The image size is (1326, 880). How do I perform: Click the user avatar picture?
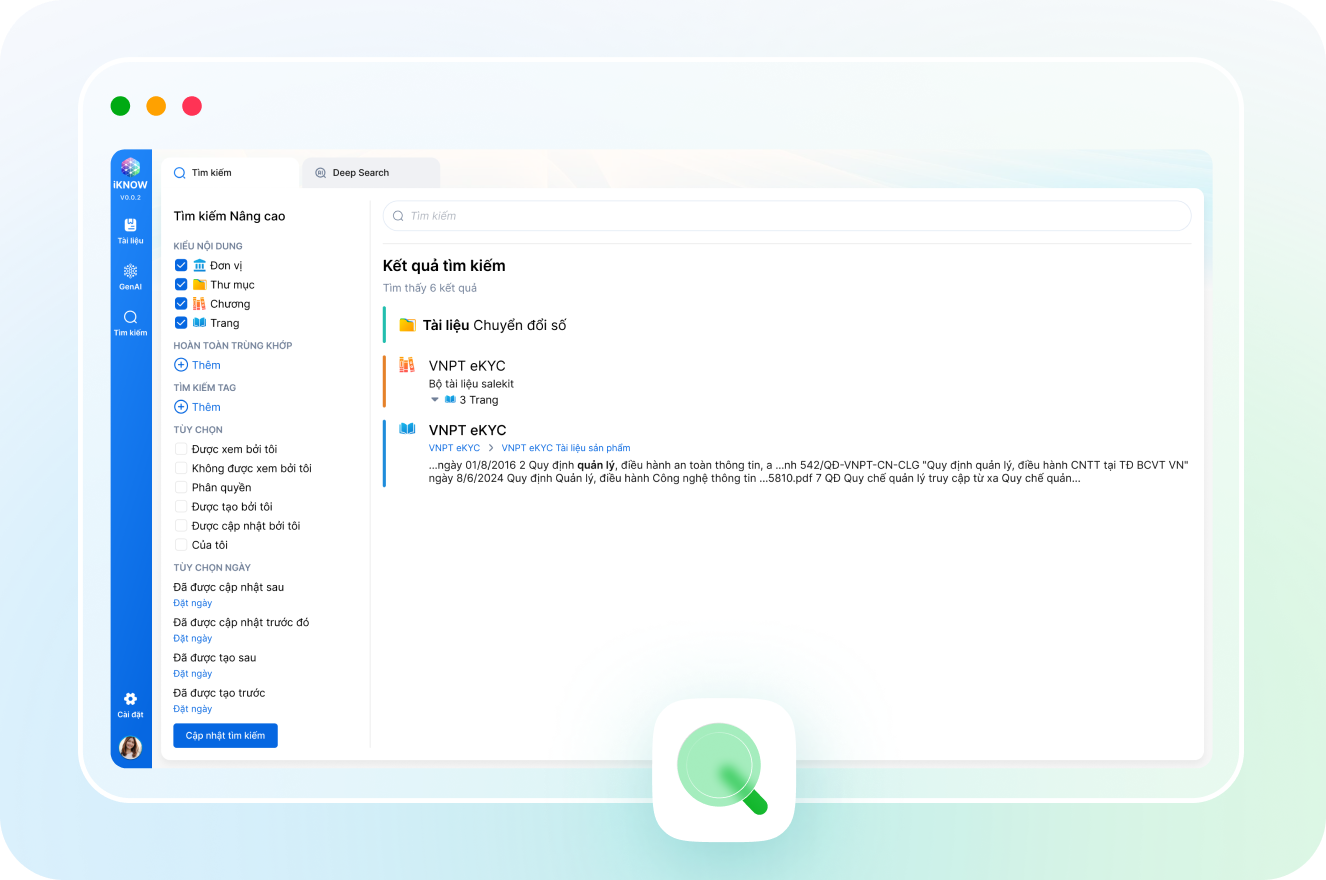coord(130,748)
